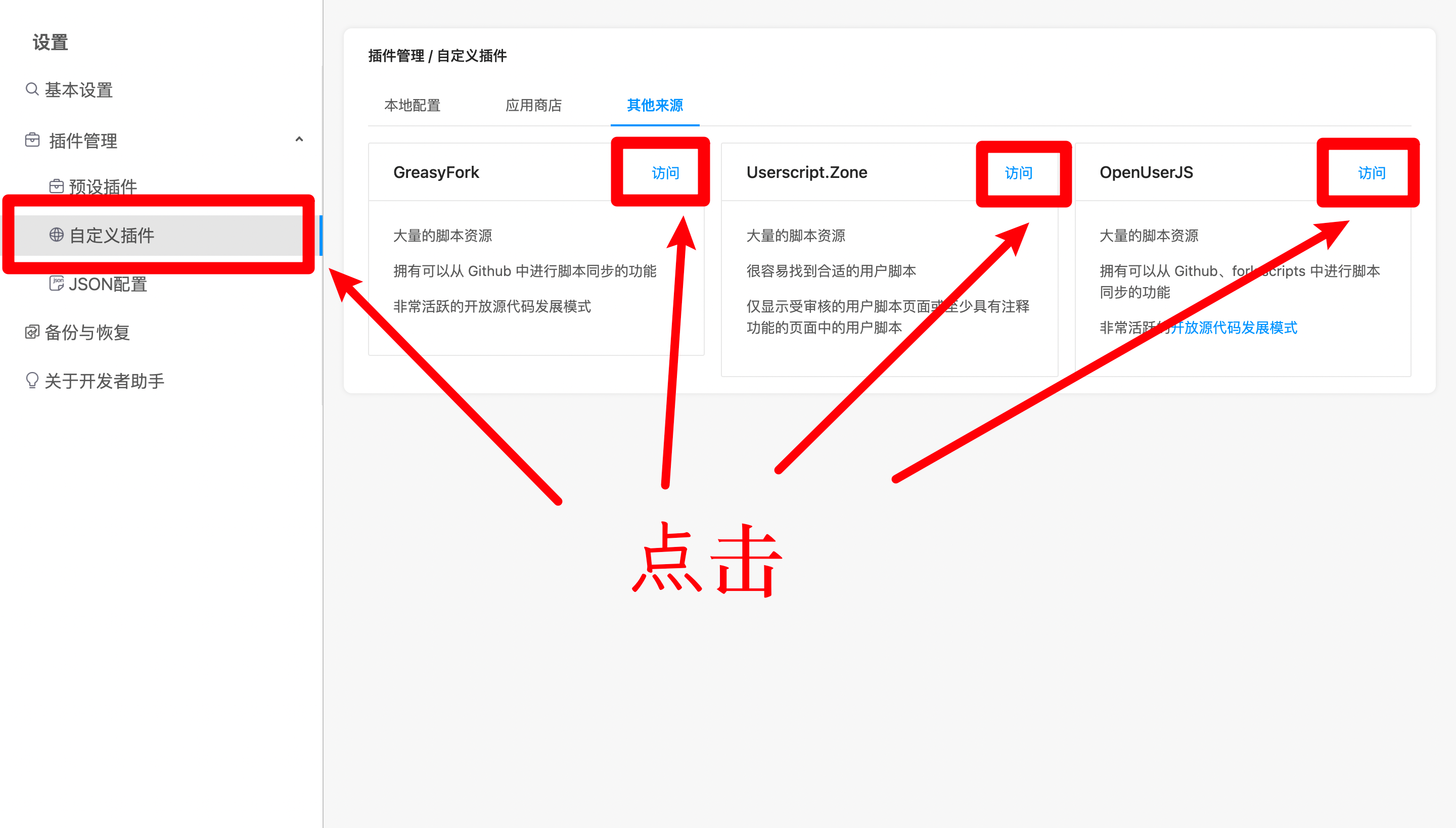This screenshot has height=828, width=1456.
Task: Click the globe icon beside 自定义插件
Action: (56, 235)
